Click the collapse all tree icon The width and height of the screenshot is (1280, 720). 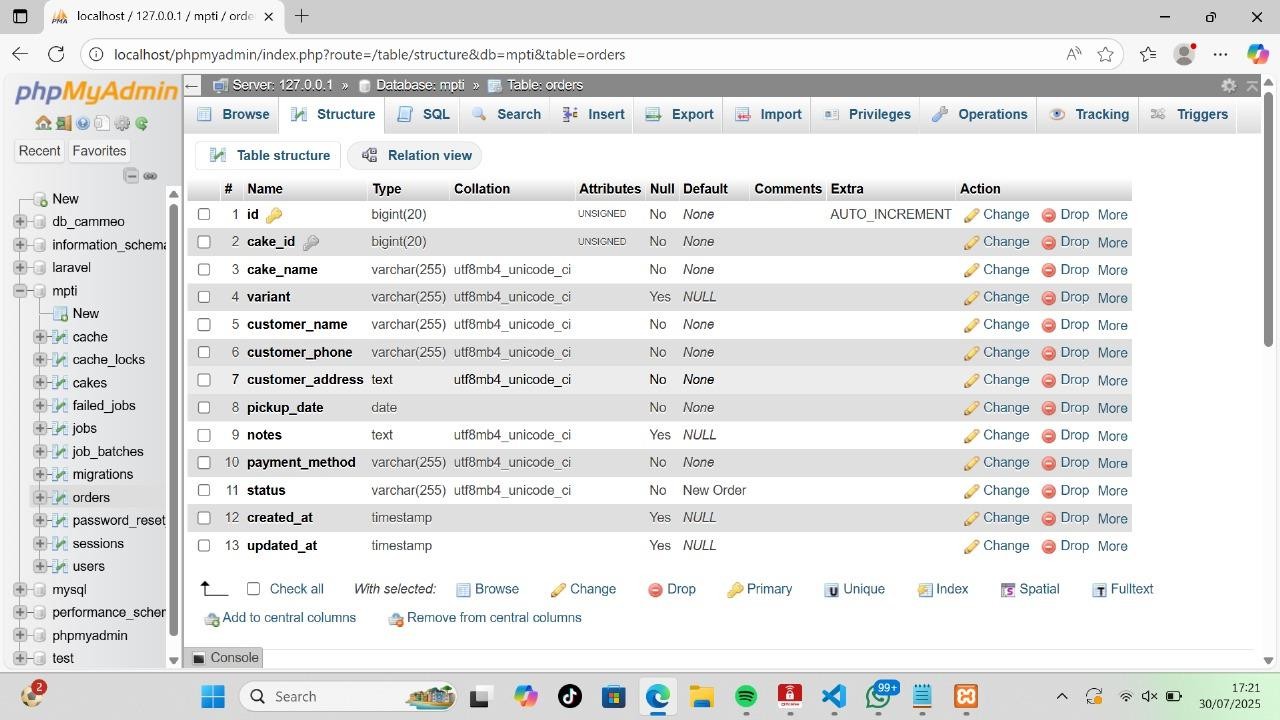(x=131, y=176)
